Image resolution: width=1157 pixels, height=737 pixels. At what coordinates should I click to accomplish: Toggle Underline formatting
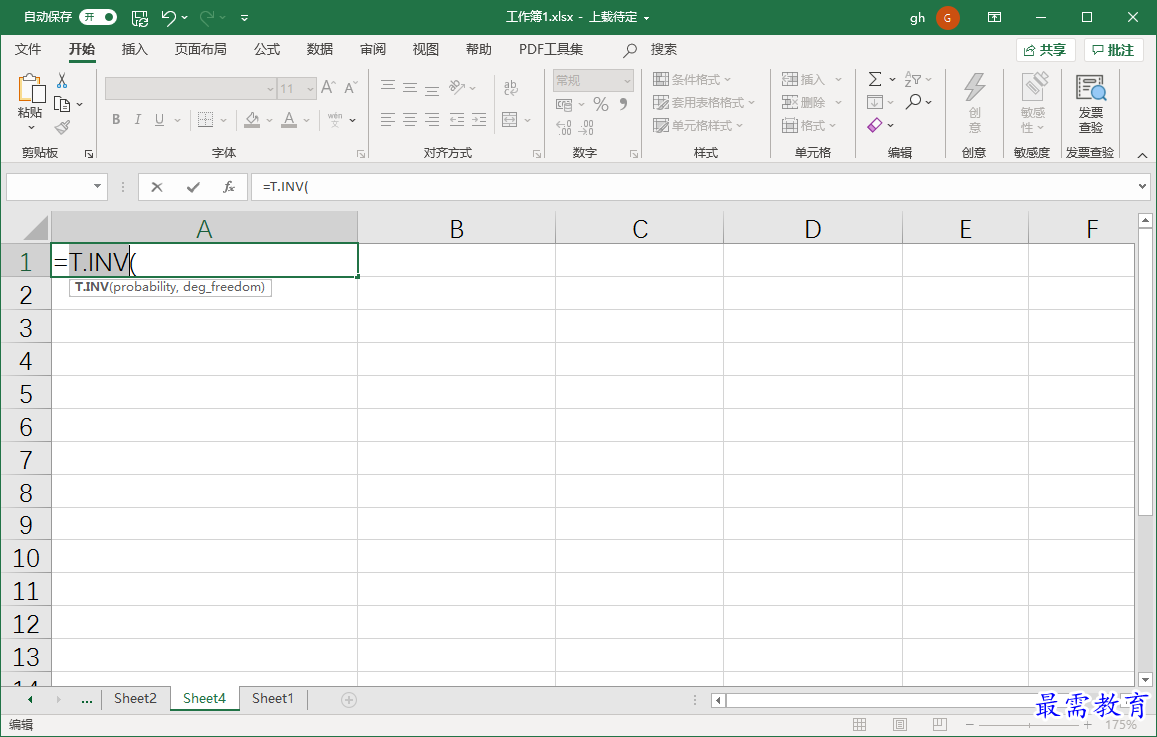tap(159, 120)
